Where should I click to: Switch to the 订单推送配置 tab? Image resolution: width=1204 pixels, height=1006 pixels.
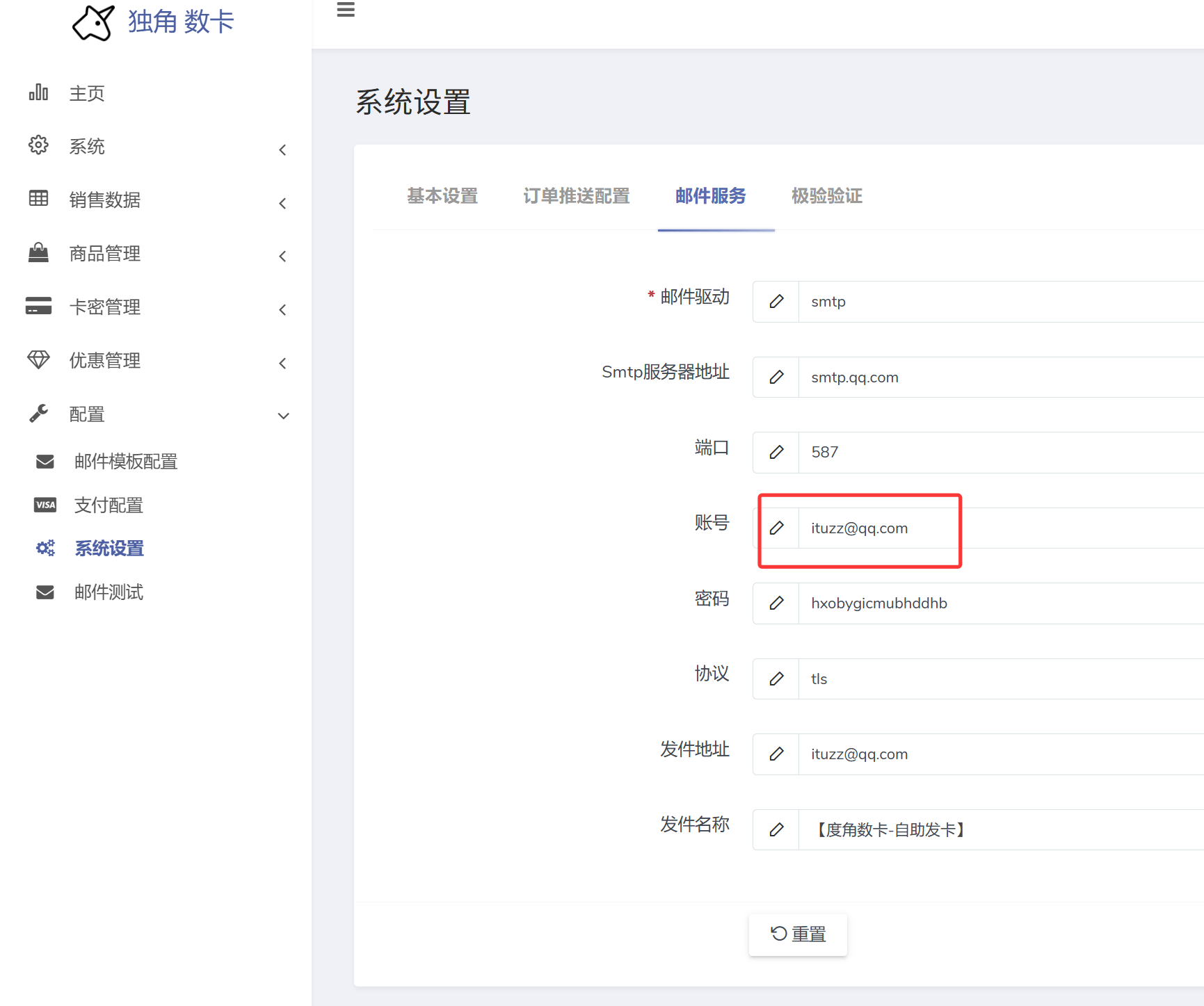pyautogui.click(x=577, y=196)
